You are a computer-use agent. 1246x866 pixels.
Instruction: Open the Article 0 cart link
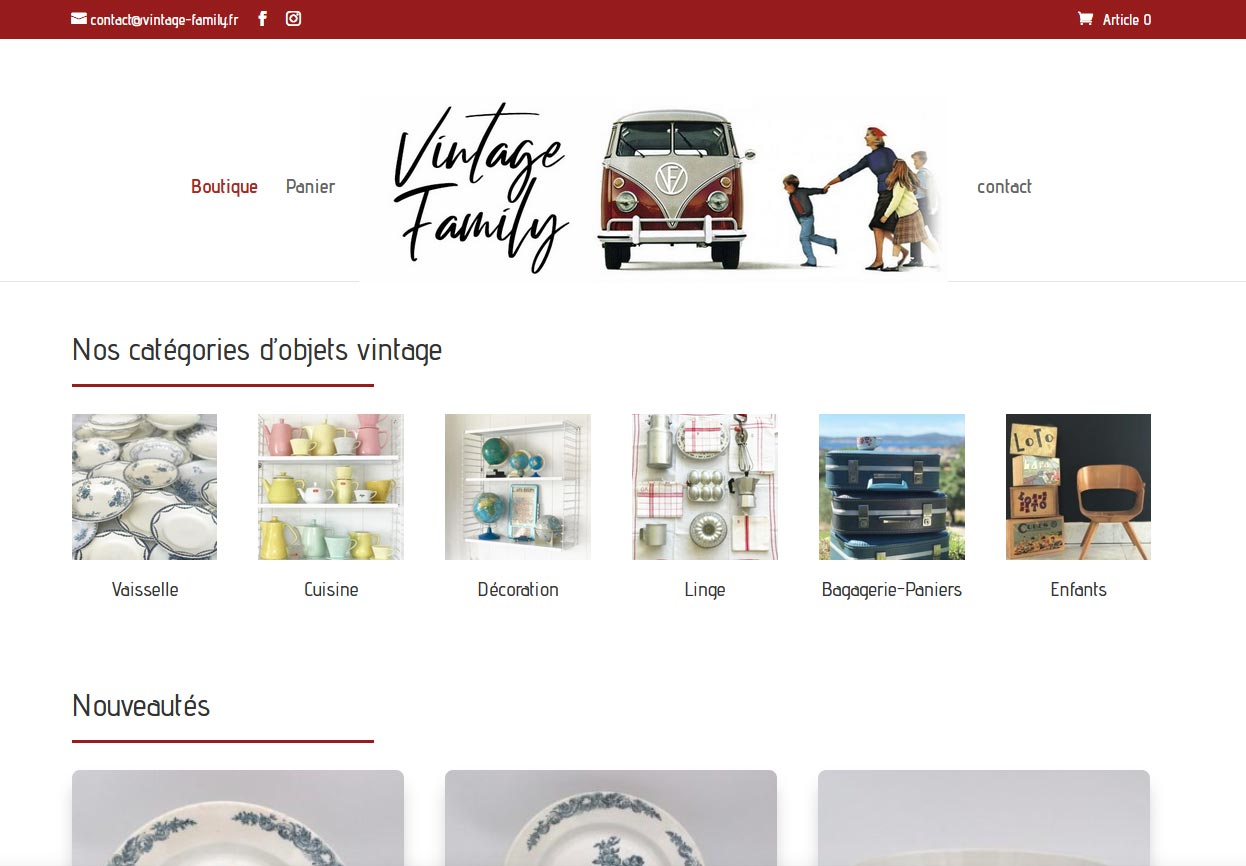tap(1126, 19)
